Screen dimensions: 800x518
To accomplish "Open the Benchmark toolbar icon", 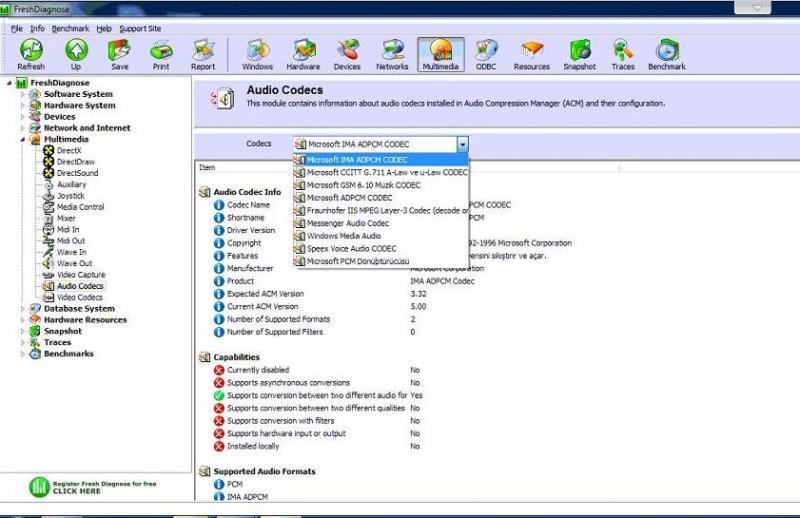I will (x=666, y=54).
